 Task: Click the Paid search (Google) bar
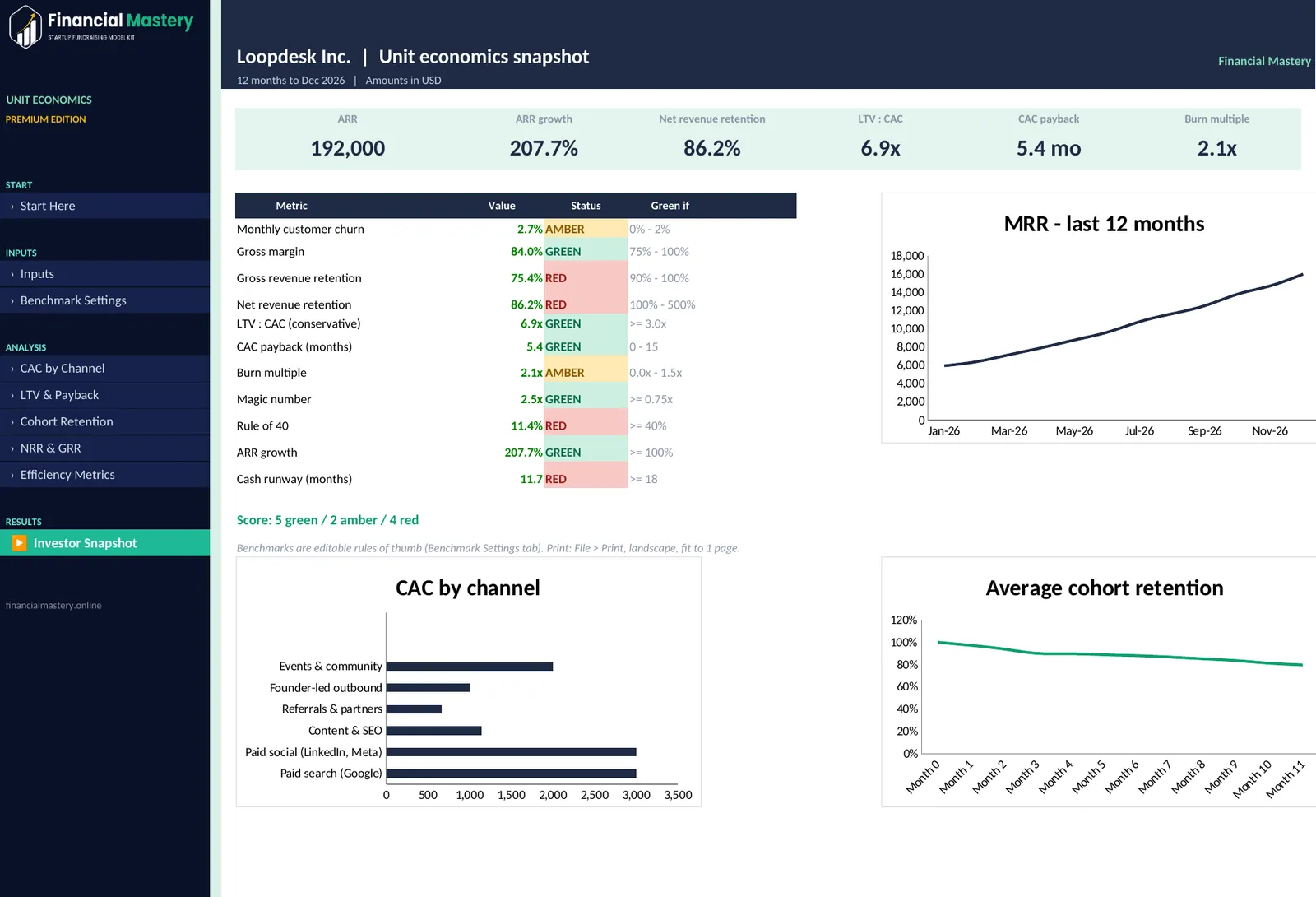point(511,774)
